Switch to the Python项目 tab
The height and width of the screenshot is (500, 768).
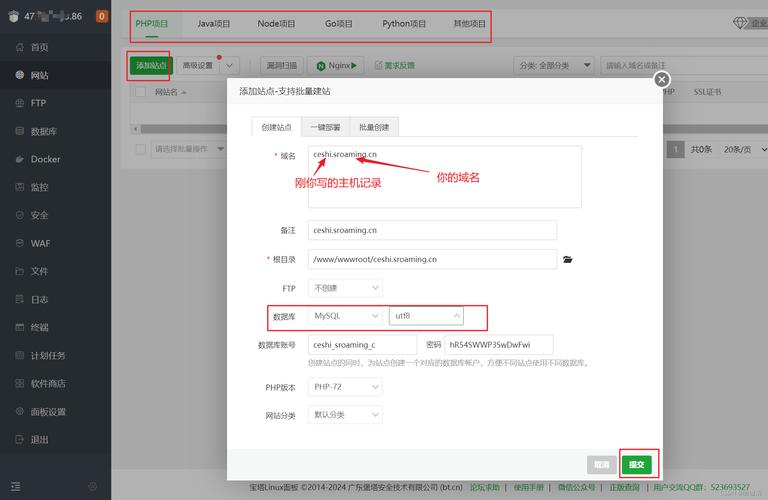pyautogui.click(x=404, y=24)
